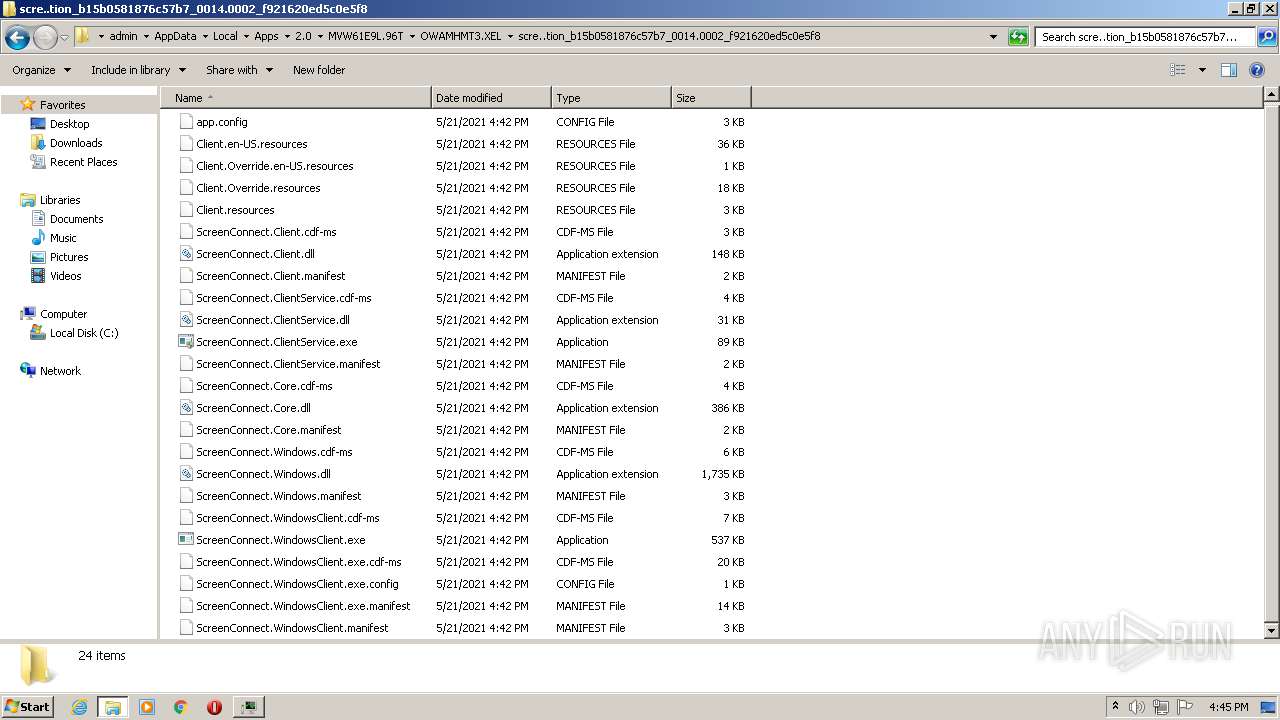Sort by Name column header
Screen dimensions: 1280x720
295,98
